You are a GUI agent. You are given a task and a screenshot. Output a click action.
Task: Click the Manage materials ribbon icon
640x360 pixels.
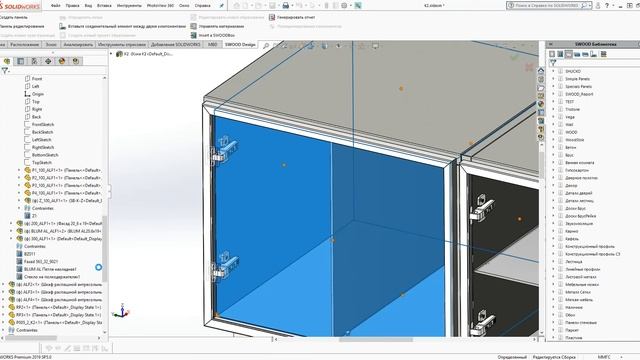(x=193, y=26)
